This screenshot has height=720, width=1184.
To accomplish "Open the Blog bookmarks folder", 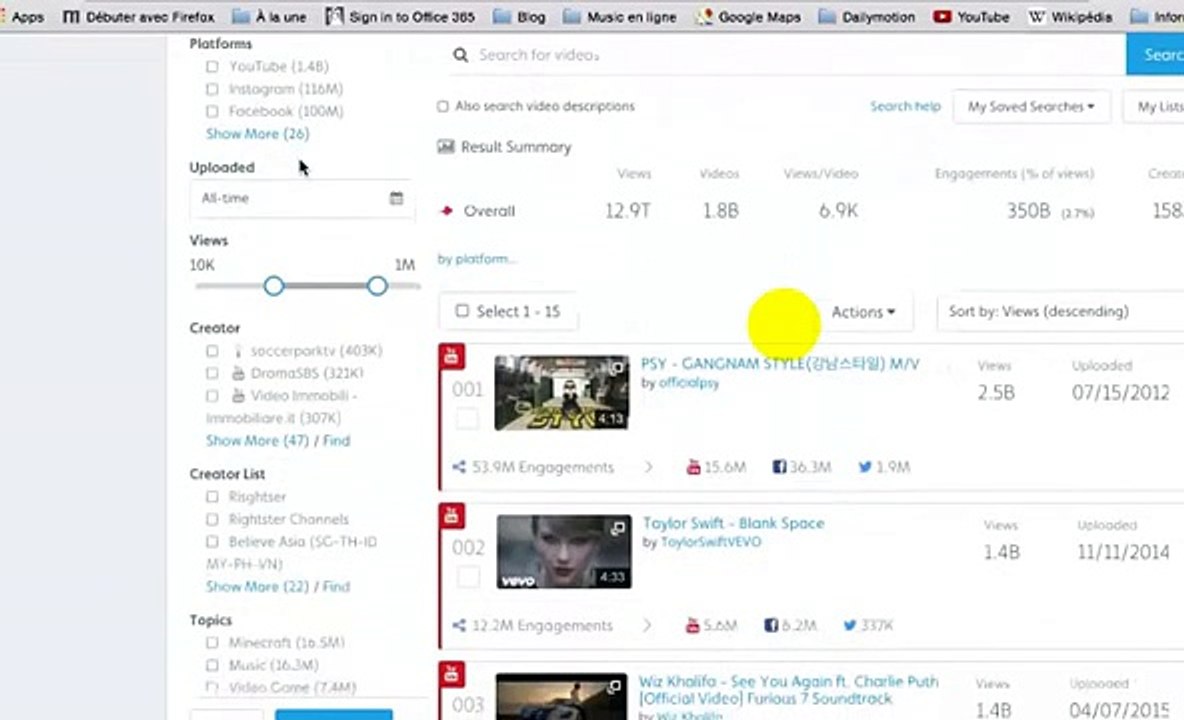I will tap(520, 17).
